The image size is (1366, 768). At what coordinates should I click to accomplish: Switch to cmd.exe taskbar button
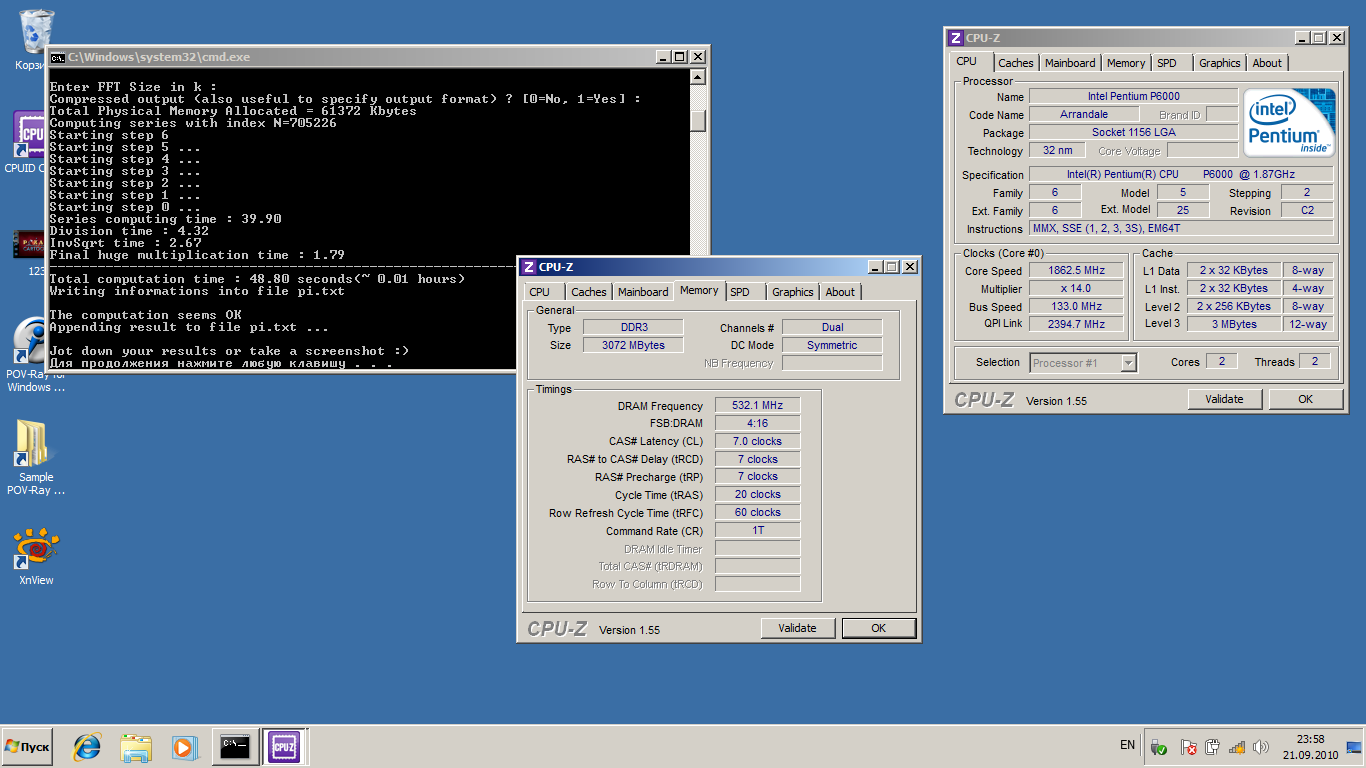235,747
